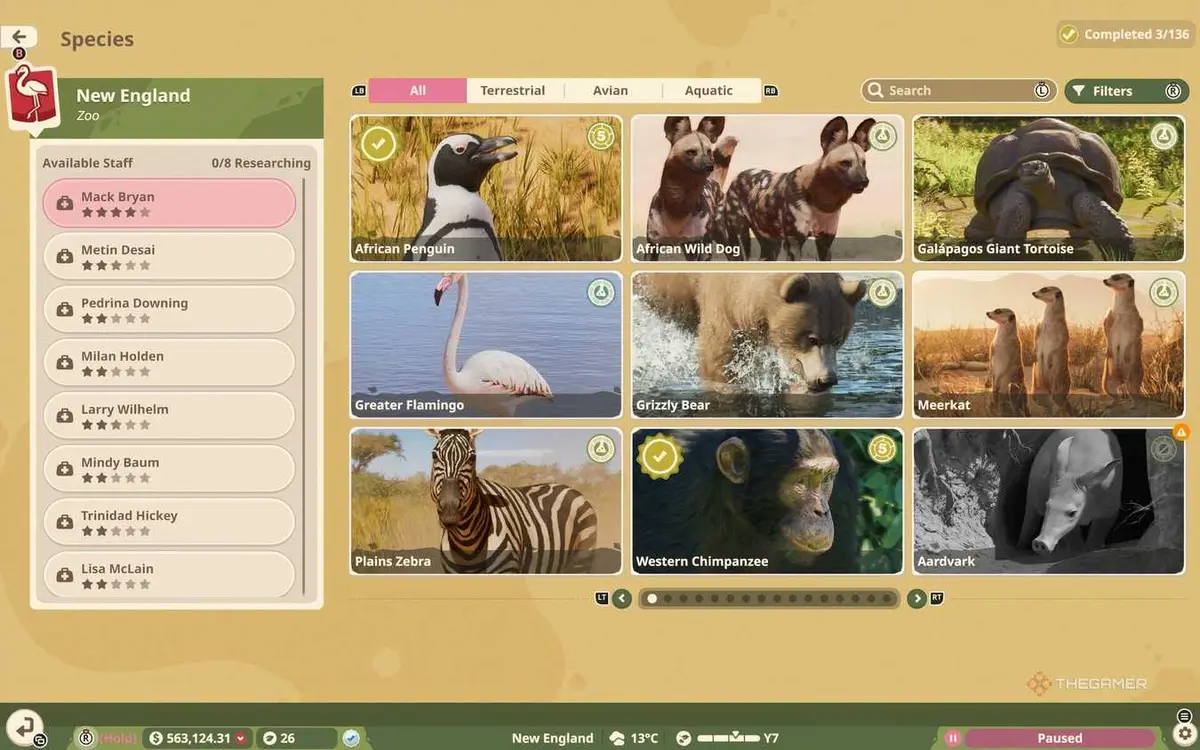Expand the cash balance dropdown arrow

coord(240,738)
